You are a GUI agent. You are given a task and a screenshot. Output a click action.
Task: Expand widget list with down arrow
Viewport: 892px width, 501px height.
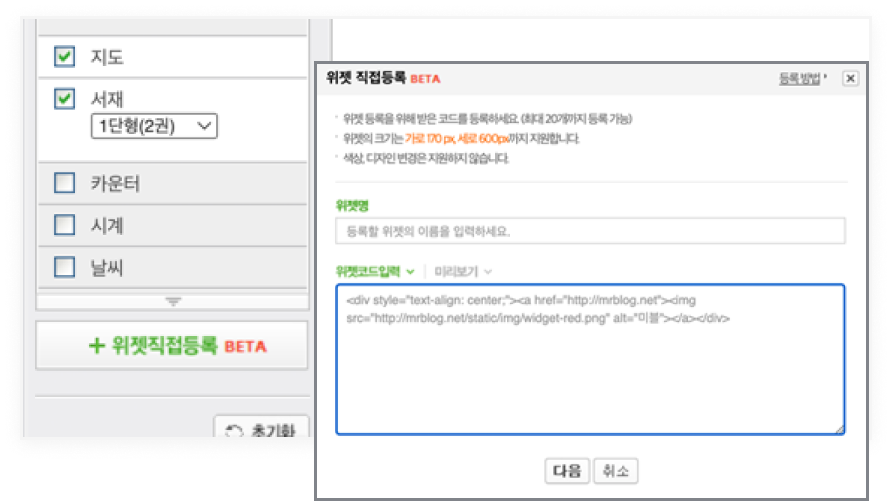(173, 301)
